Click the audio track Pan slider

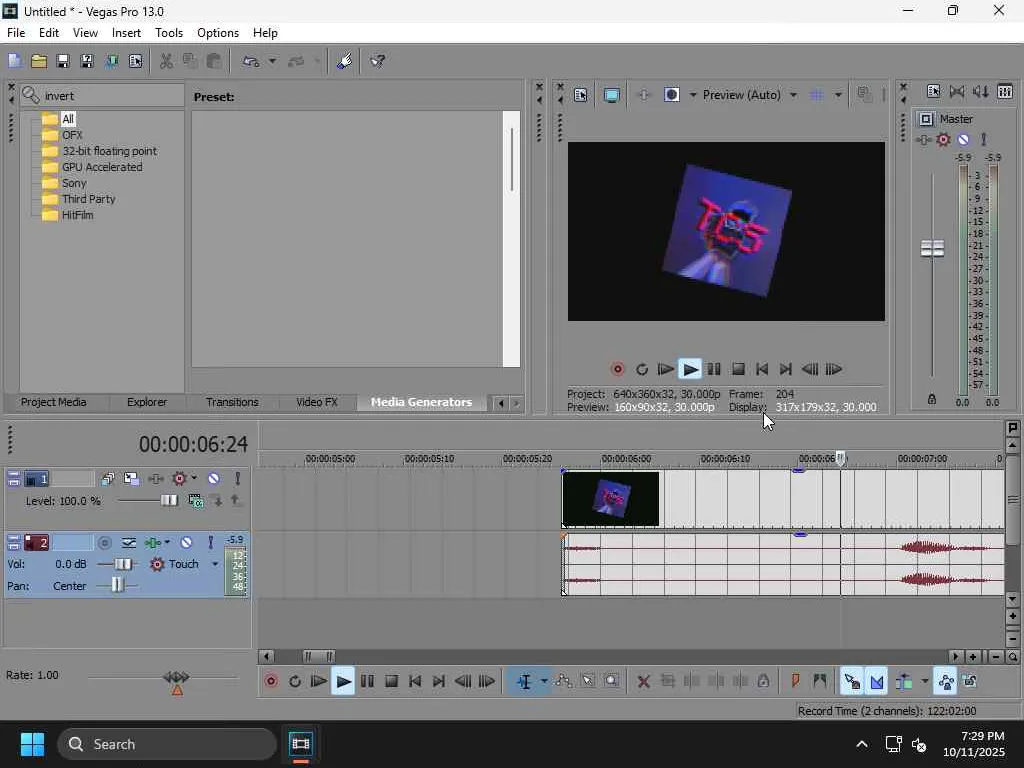click(117, 585)
